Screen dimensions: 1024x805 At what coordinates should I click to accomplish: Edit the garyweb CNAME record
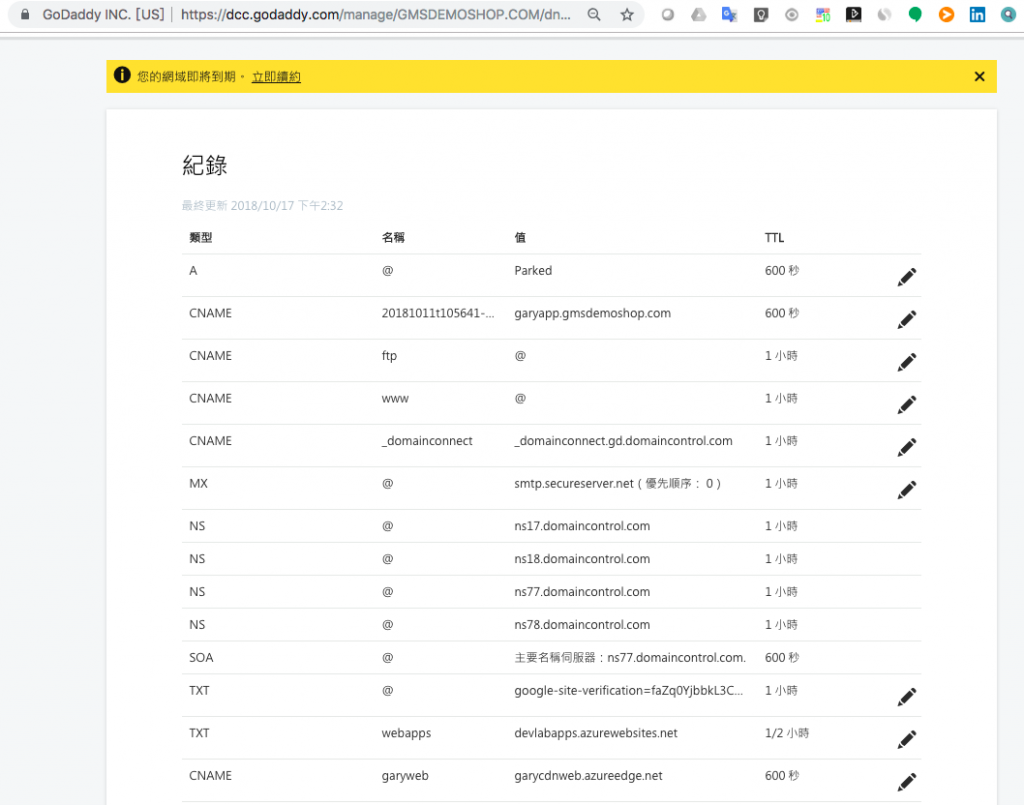coord(906,781)
